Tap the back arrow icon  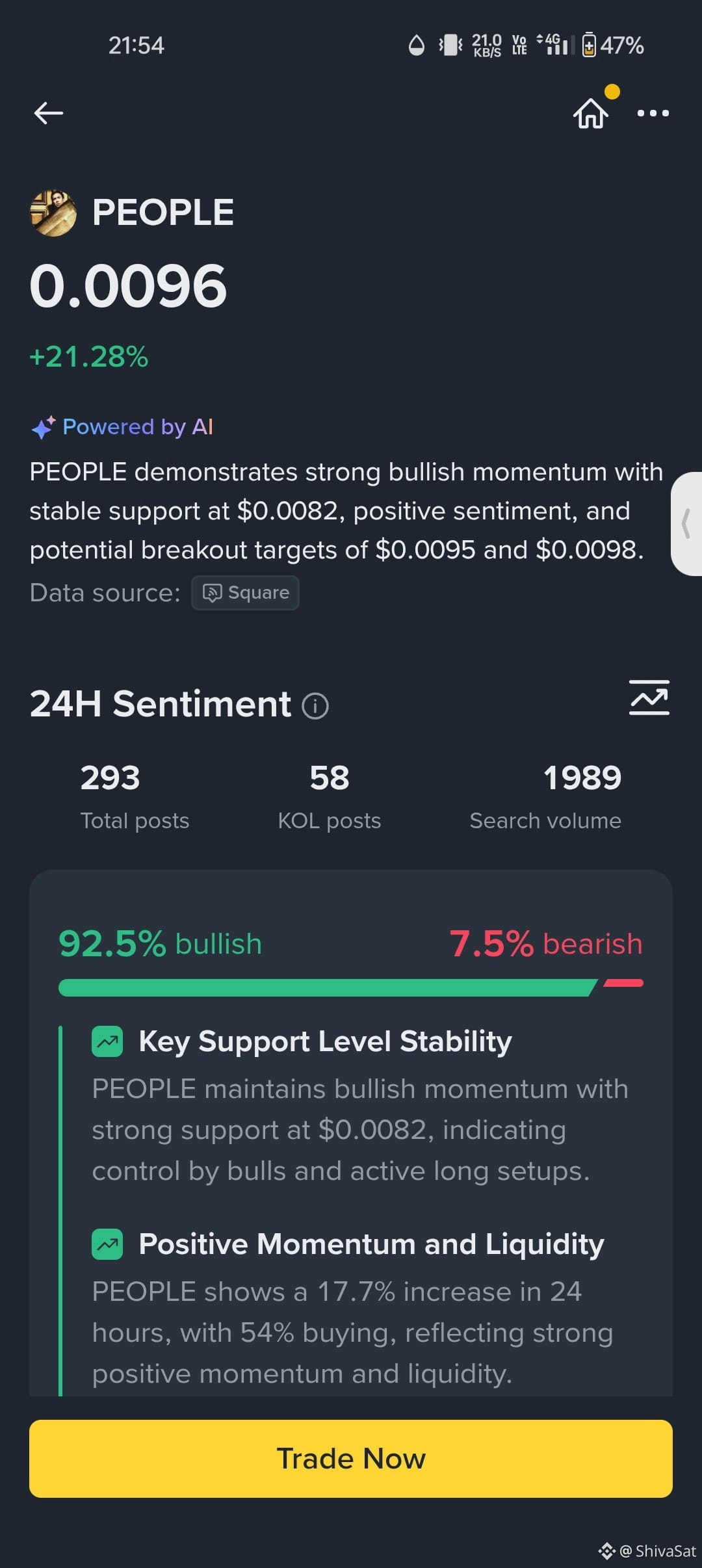point(49,113)
